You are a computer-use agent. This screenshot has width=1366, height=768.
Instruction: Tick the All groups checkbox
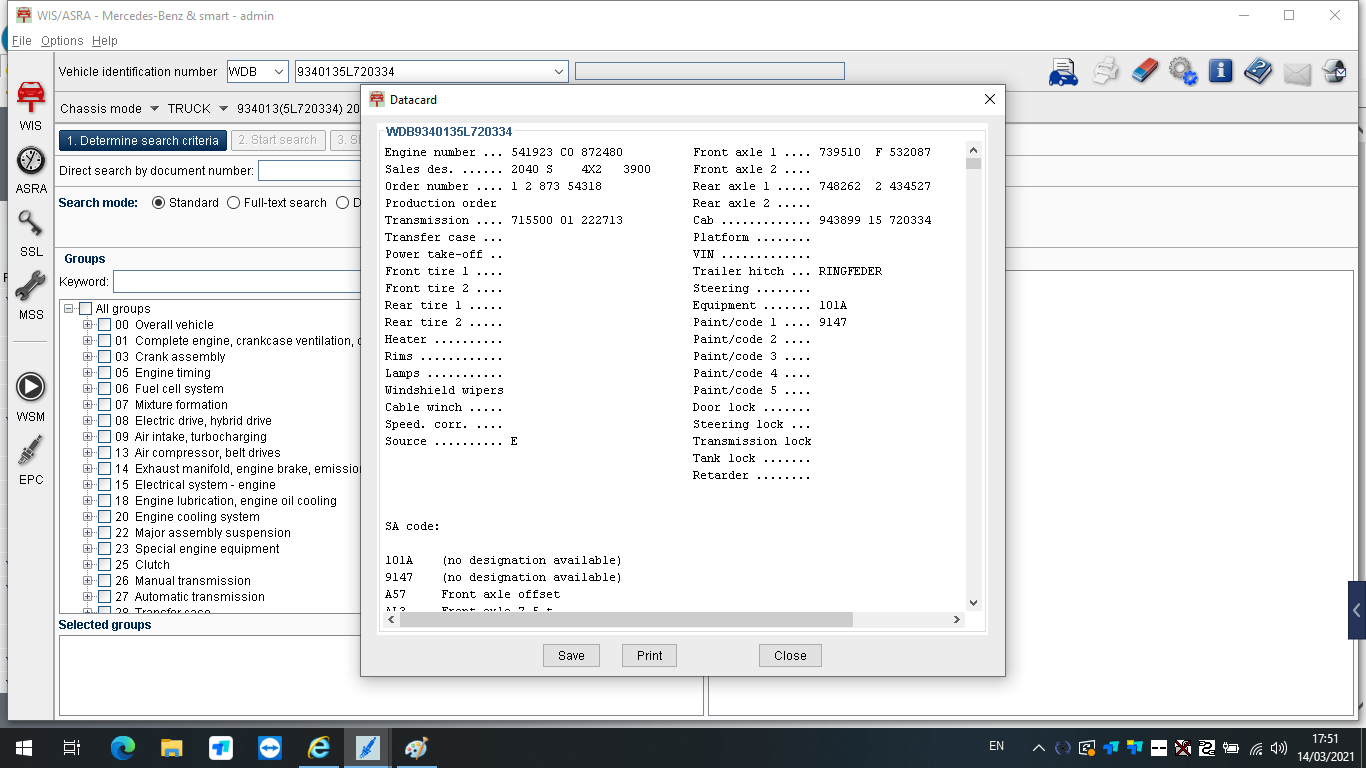tap(85, 309)
